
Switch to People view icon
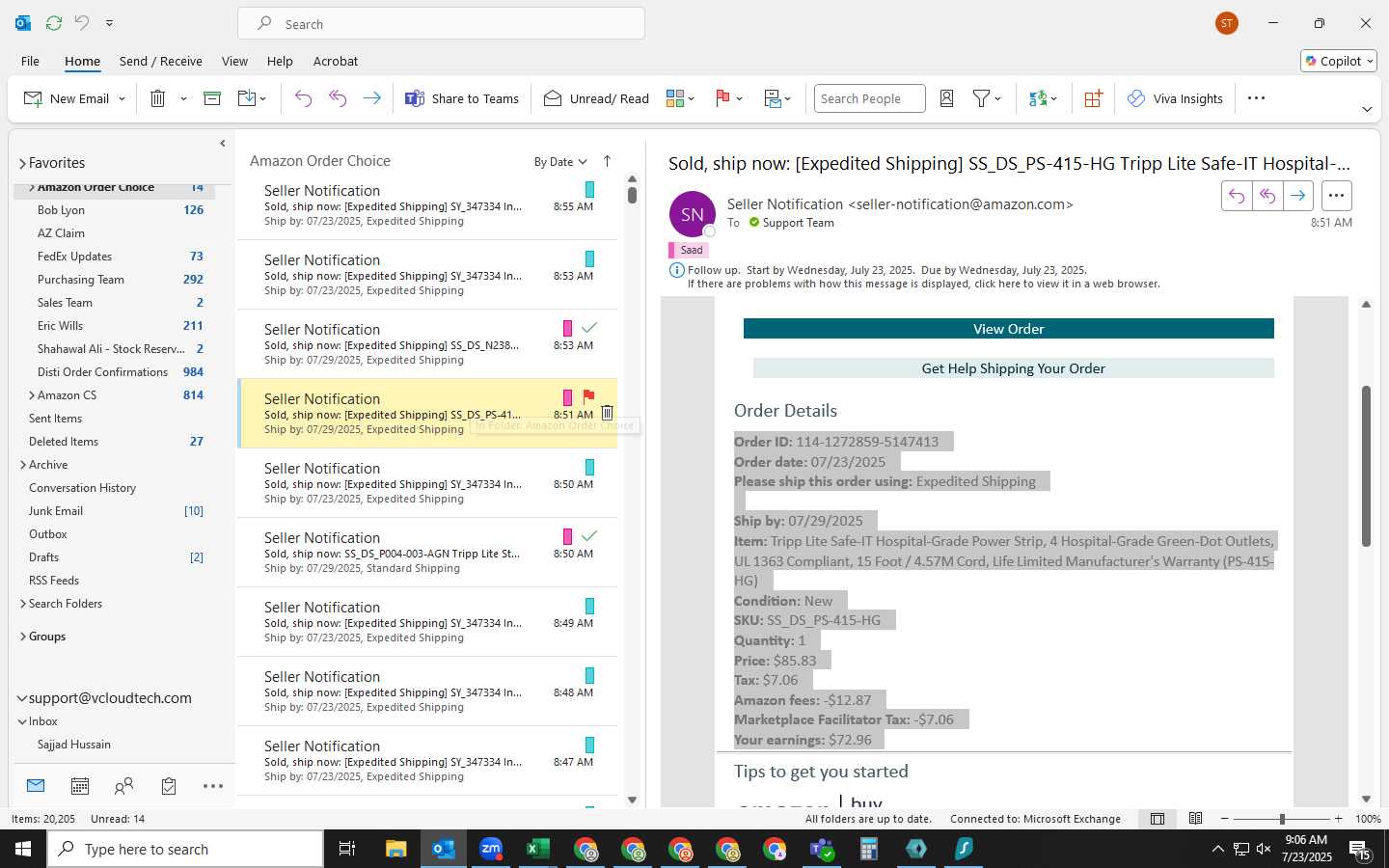[x=123, y=786]
